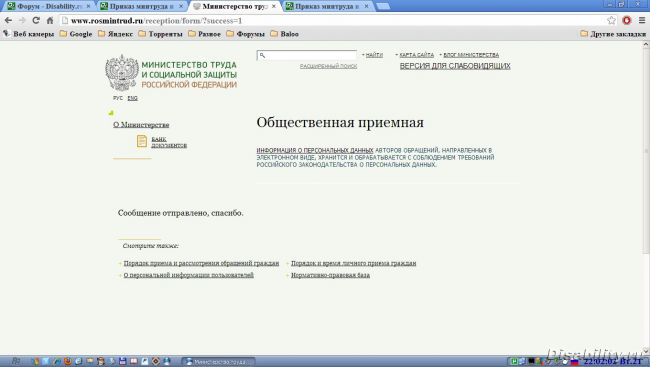Open the О Министерстве menu link
The width and height of the screenshot is (650, 367).
pos(141,125)
